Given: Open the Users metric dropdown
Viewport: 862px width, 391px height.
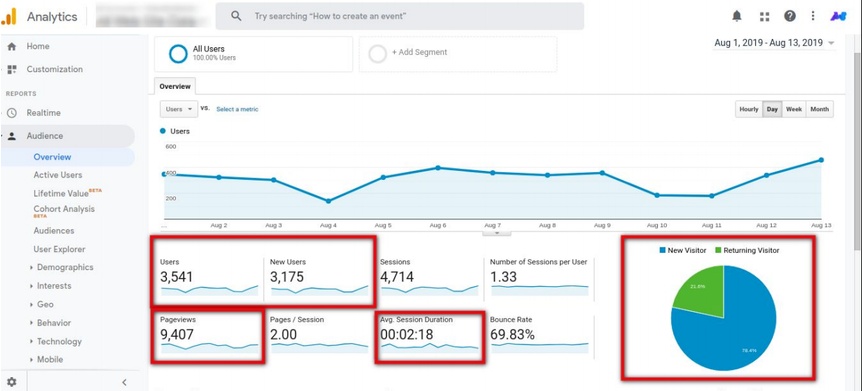Looking at the screenshot, I should 179,109.
